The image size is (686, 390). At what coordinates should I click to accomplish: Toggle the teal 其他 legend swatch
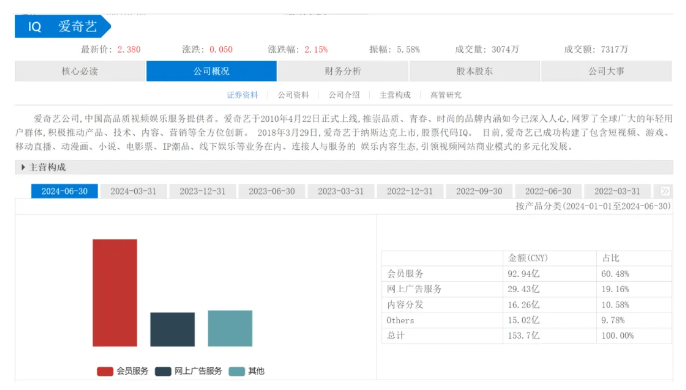pos(237,371)
